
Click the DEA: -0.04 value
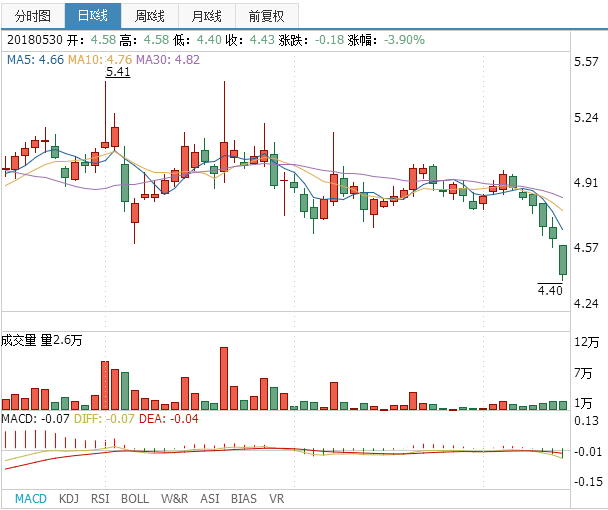[169, 419]
